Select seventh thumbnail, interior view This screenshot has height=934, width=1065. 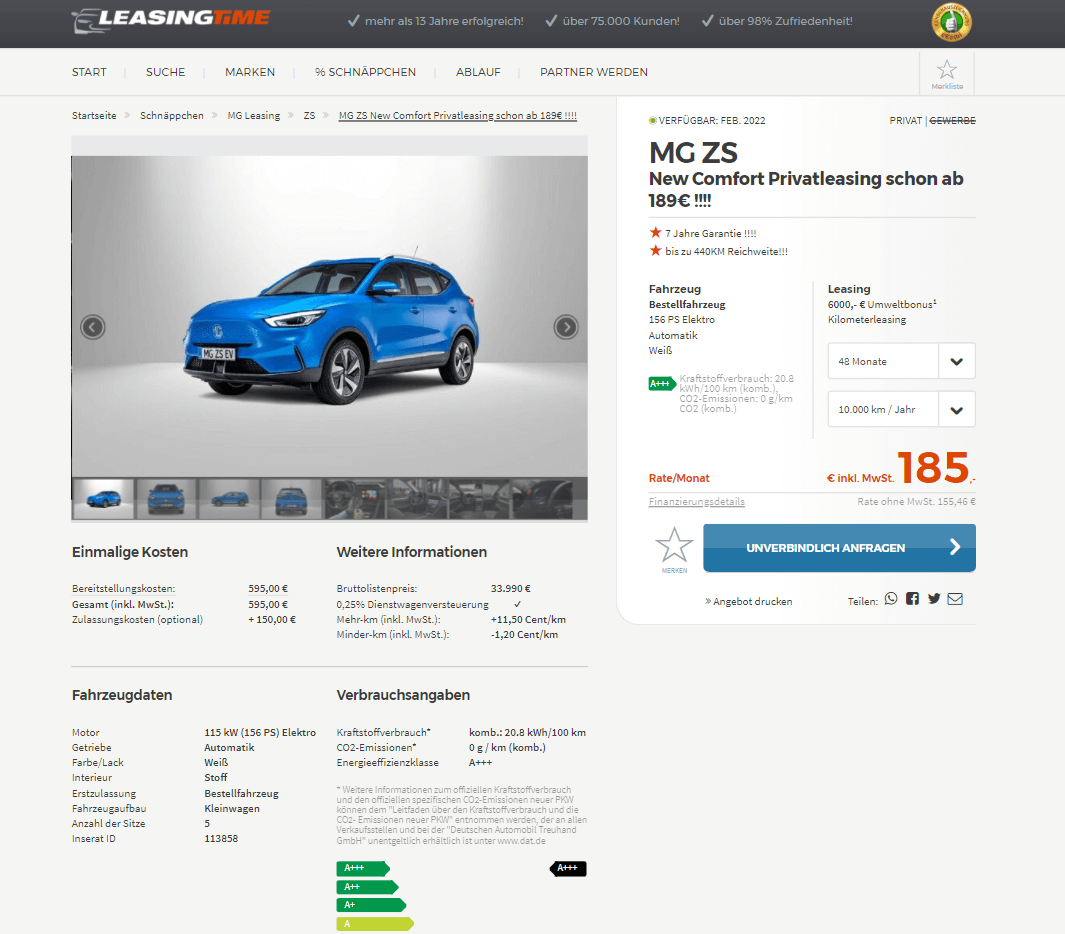(x=480, y=499)
